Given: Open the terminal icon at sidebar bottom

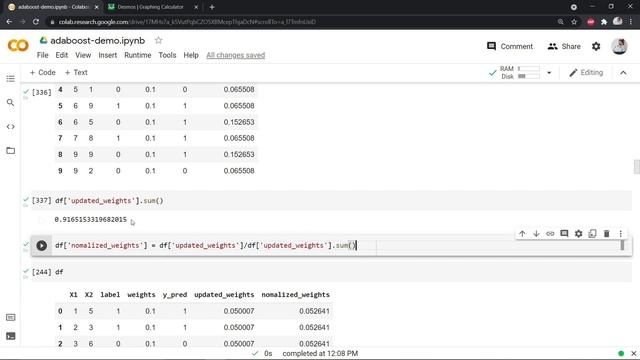Looking at the screenshot, I should point(11,336).
